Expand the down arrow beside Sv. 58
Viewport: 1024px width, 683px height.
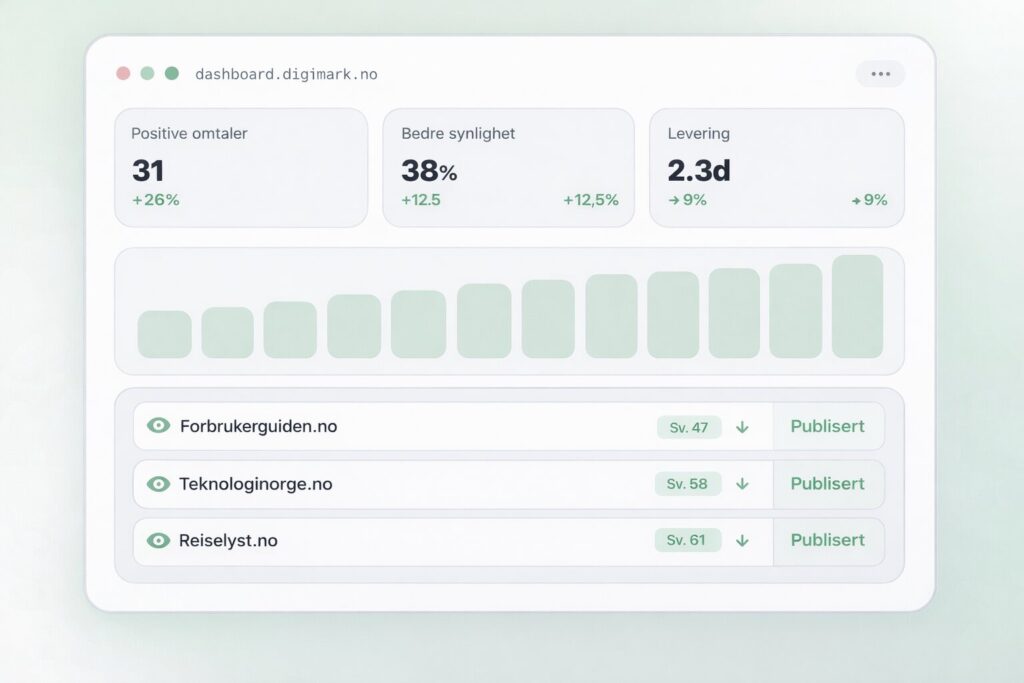coord(742,484)
